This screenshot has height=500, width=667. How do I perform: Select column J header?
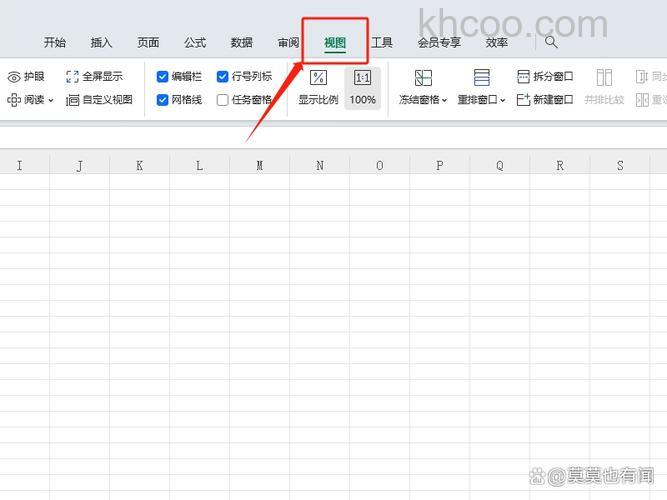click(x=80, y=165)
